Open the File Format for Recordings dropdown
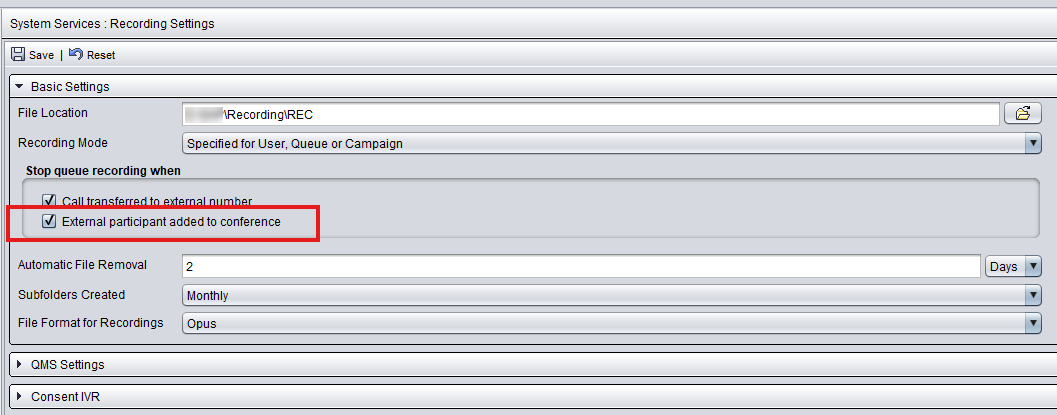The width and height of the screenshot is (1057, 415). click(x=612, y=323)
